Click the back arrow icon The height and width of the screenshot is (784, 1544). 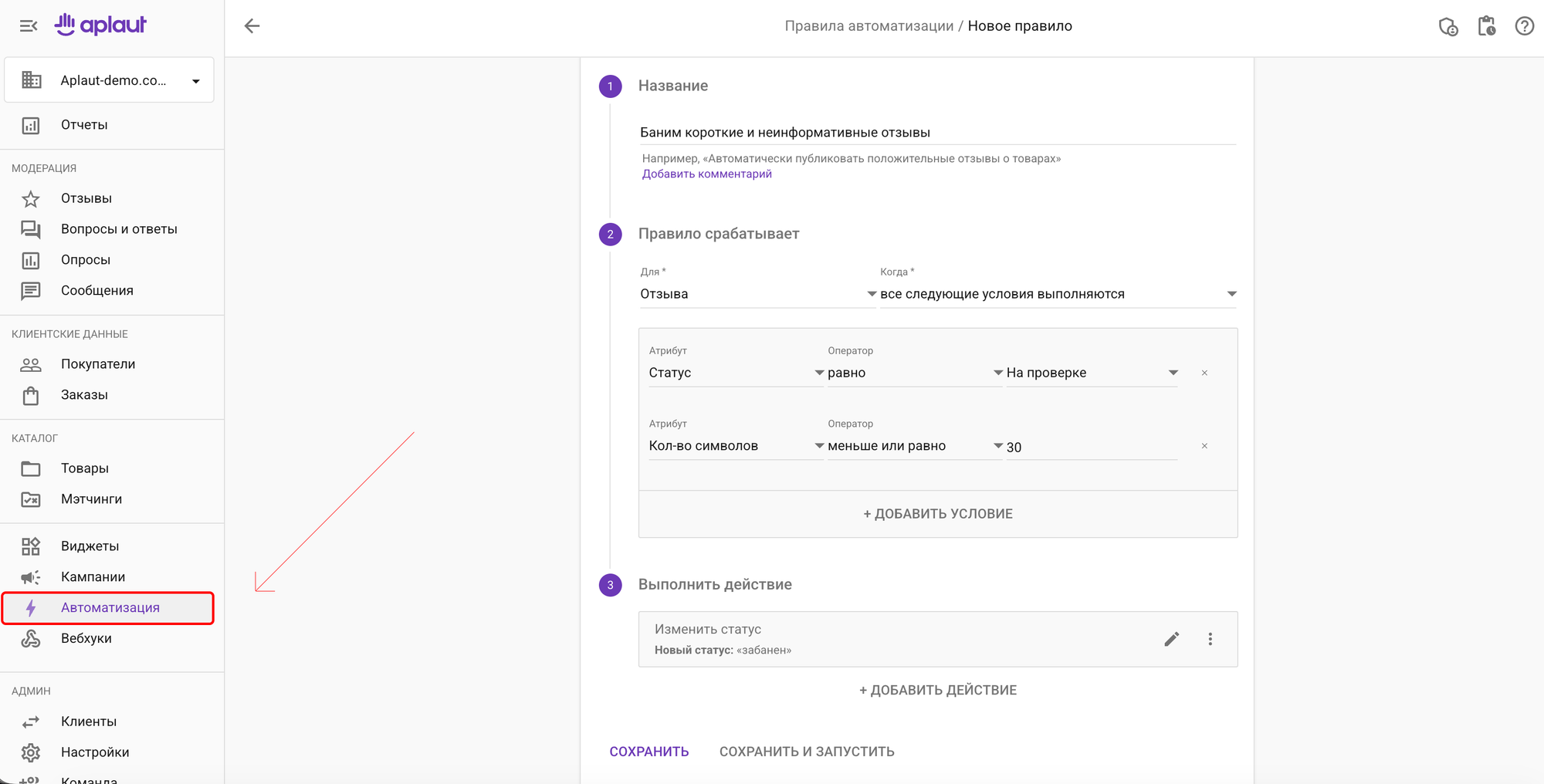point(252,26)
